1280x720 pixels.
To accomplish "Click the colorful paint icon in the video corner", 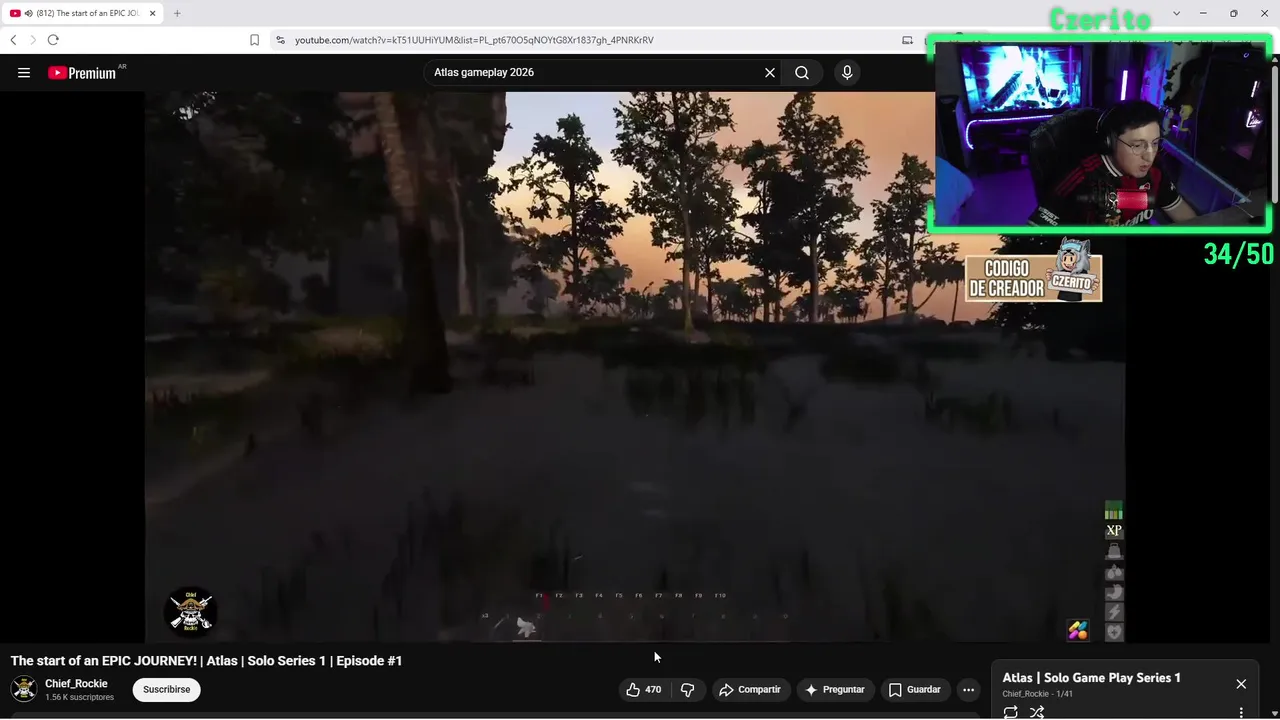I will pos(1078,630).
